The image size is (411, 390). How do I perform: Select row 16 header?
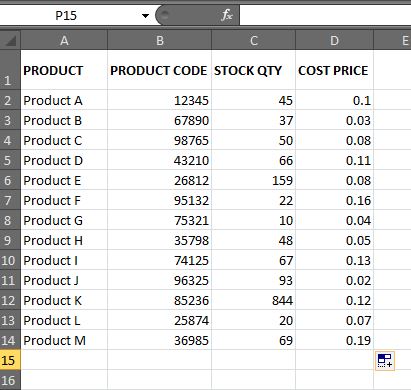tap(10, 380)
